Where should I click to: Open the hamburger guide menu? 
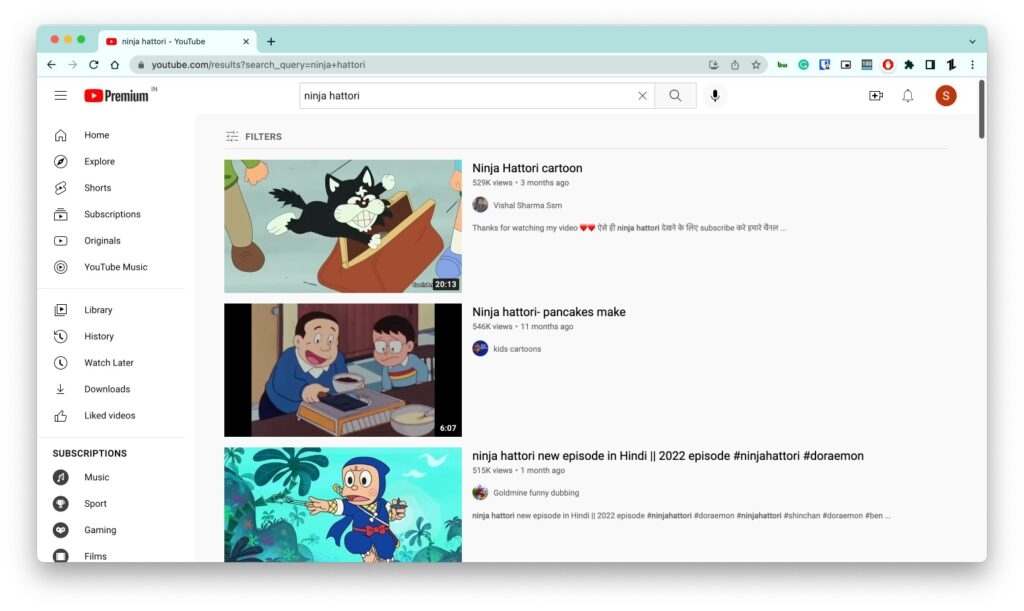[x=60, y=96]
